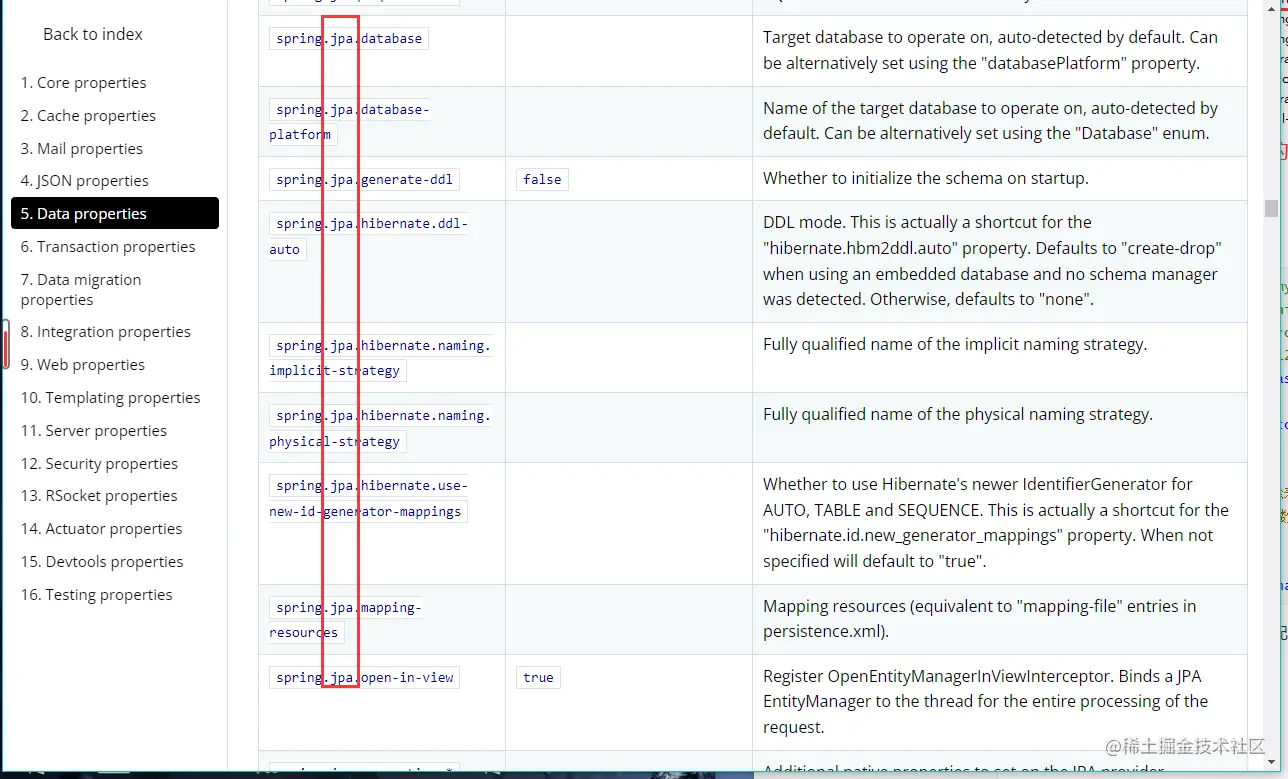The height and width of the screenshot is (779, 1288).
Task: Click description starting 'Mapping resources (equivalent to'
Action: (x=979, y=619)
